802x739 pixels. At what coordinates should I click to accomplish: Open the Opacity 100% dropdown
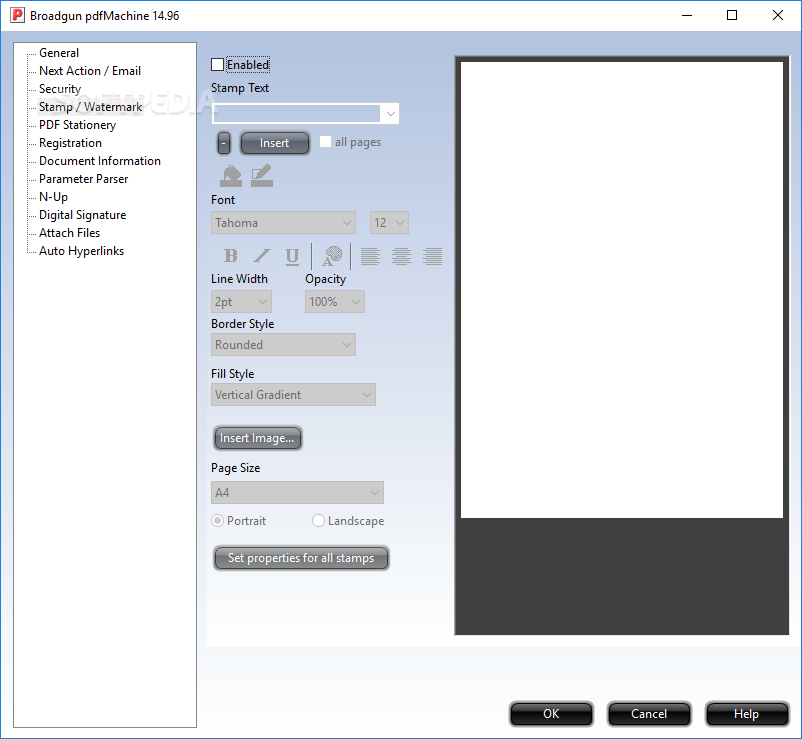click(x=335, y=302)
